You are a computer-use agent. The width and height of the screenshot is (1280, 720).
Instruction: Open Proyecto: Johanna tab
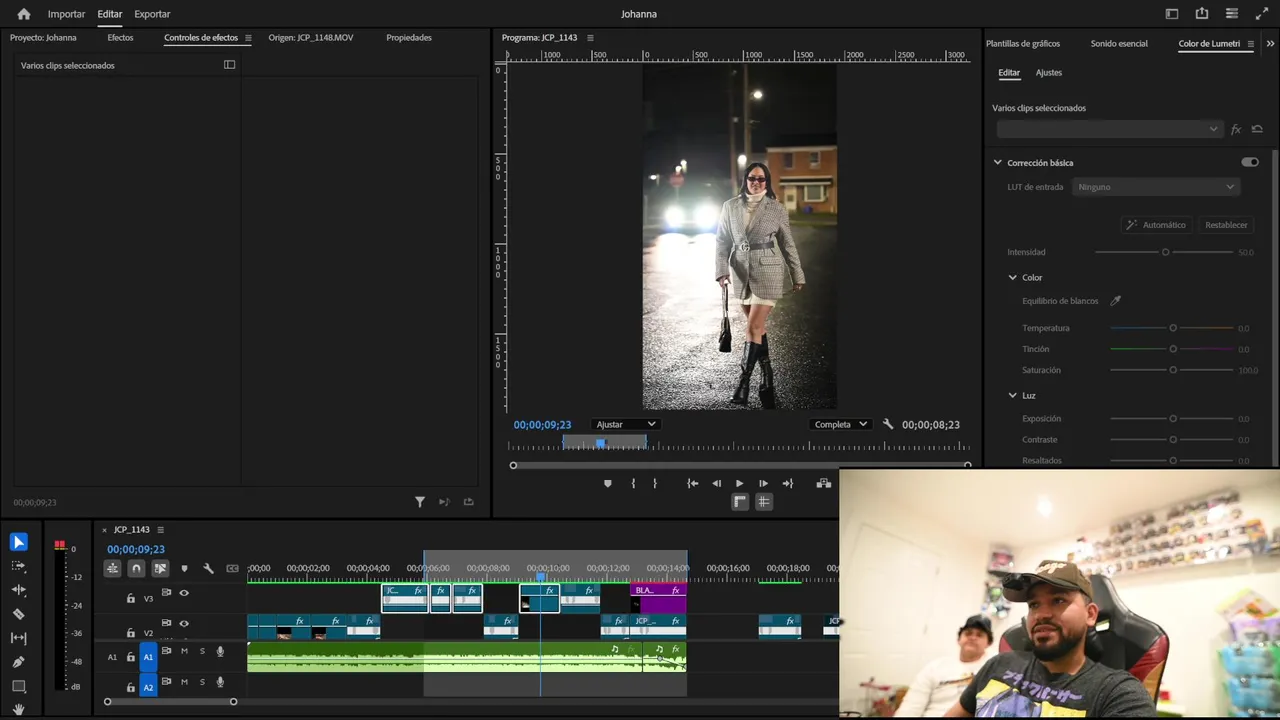pyautogui.click(x=43, y=38)
